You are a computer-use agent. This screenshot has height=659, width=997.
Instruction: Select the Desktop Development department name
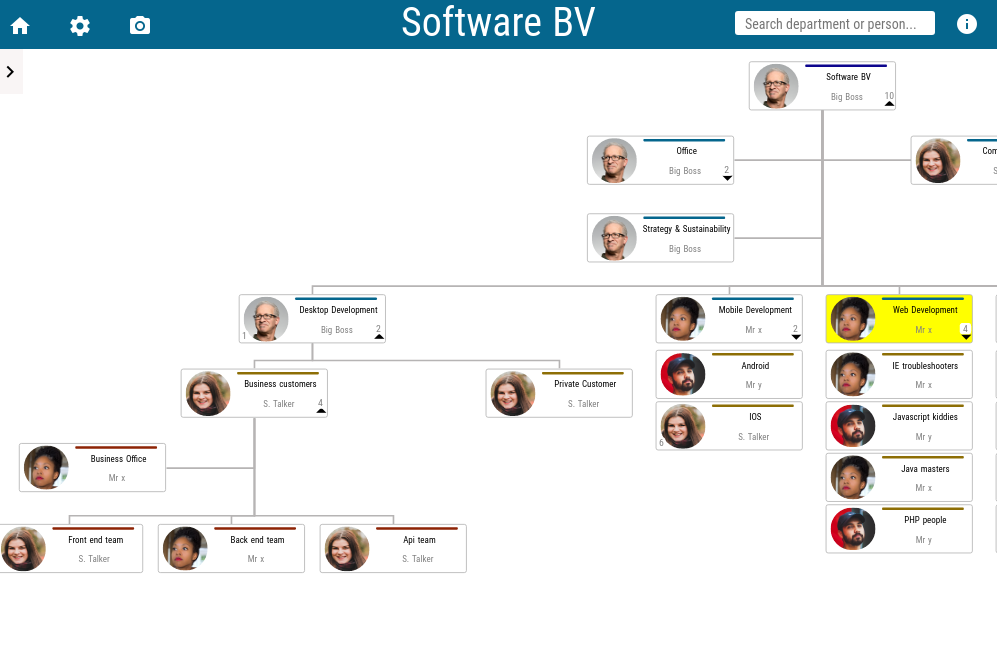(338, 310)
